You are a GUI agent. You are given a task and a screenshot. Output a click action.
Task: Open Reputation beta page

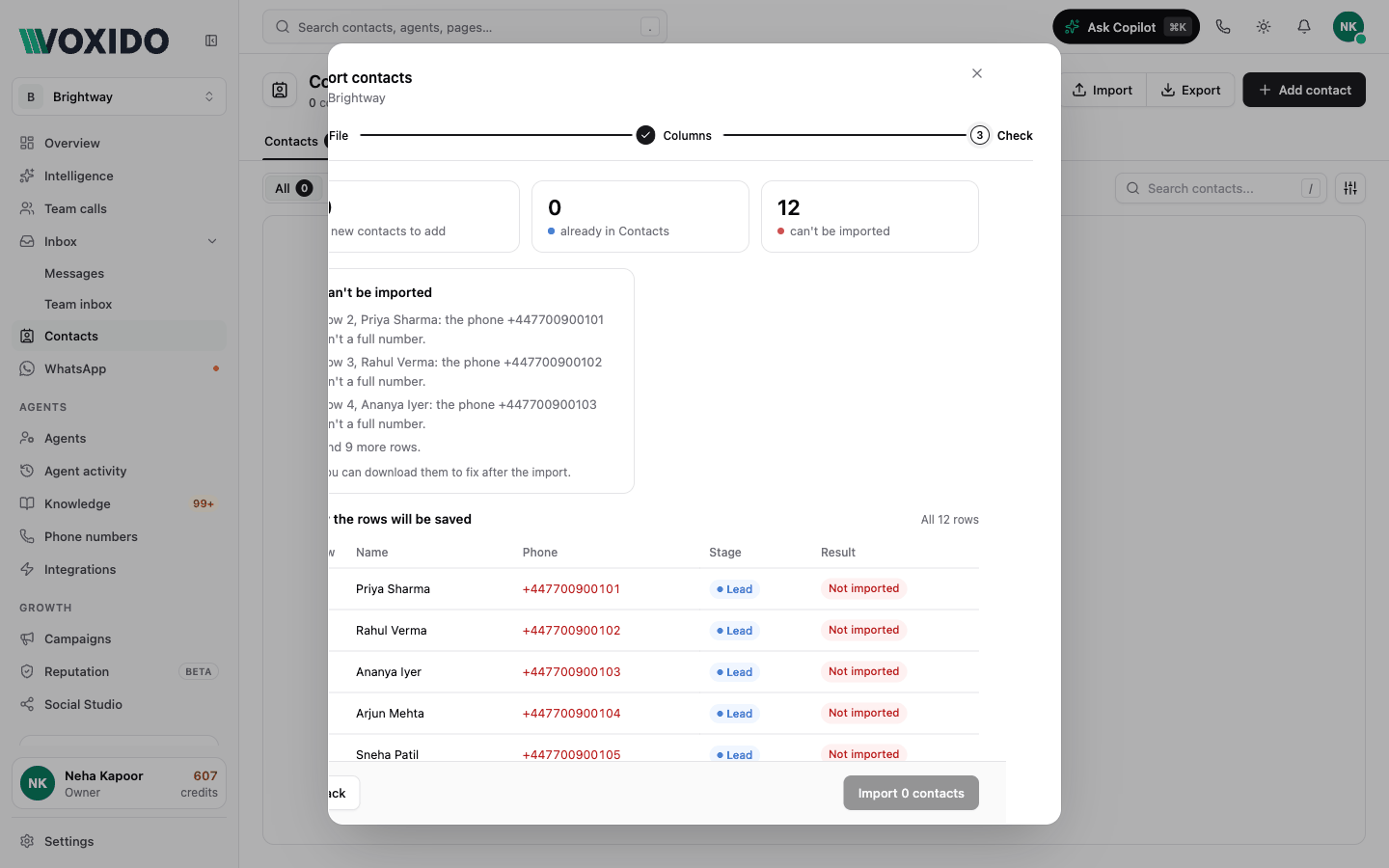click(120, 671)
